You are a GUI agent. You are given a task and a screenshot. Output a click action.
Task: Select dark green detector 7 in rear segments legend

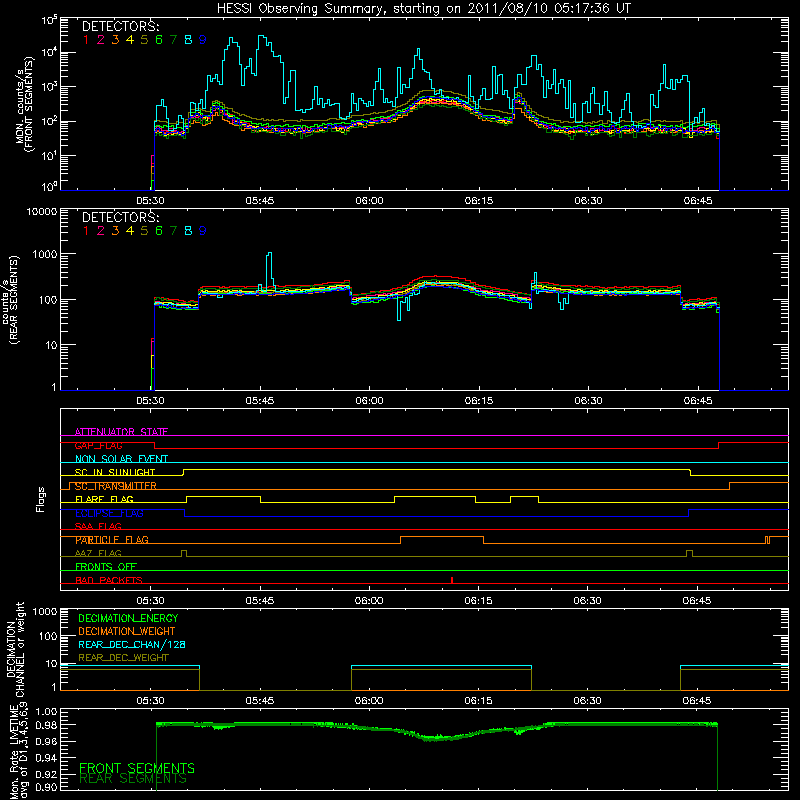click(173, 231)
